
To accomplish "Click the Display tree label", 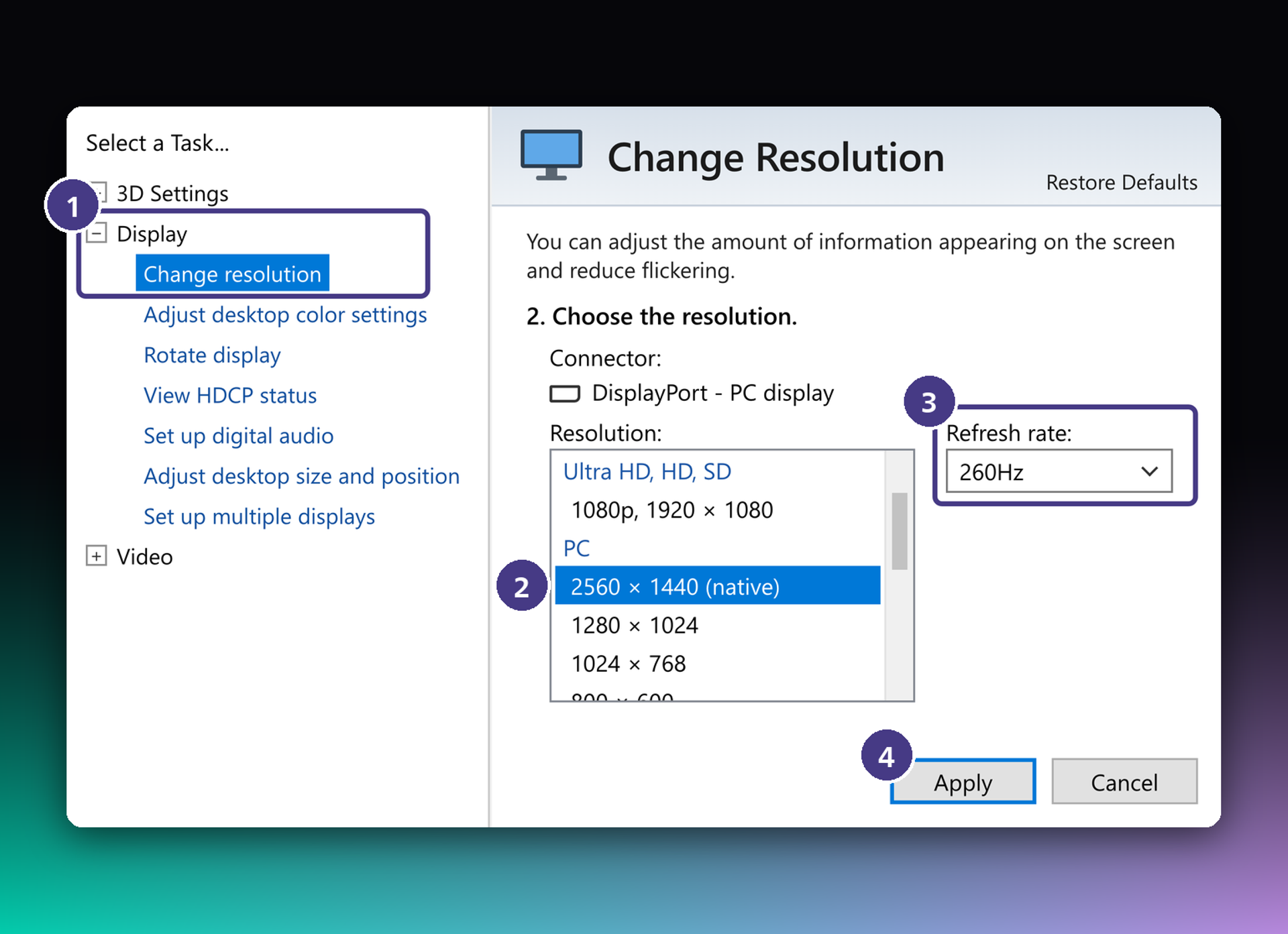I will (152, 234).
